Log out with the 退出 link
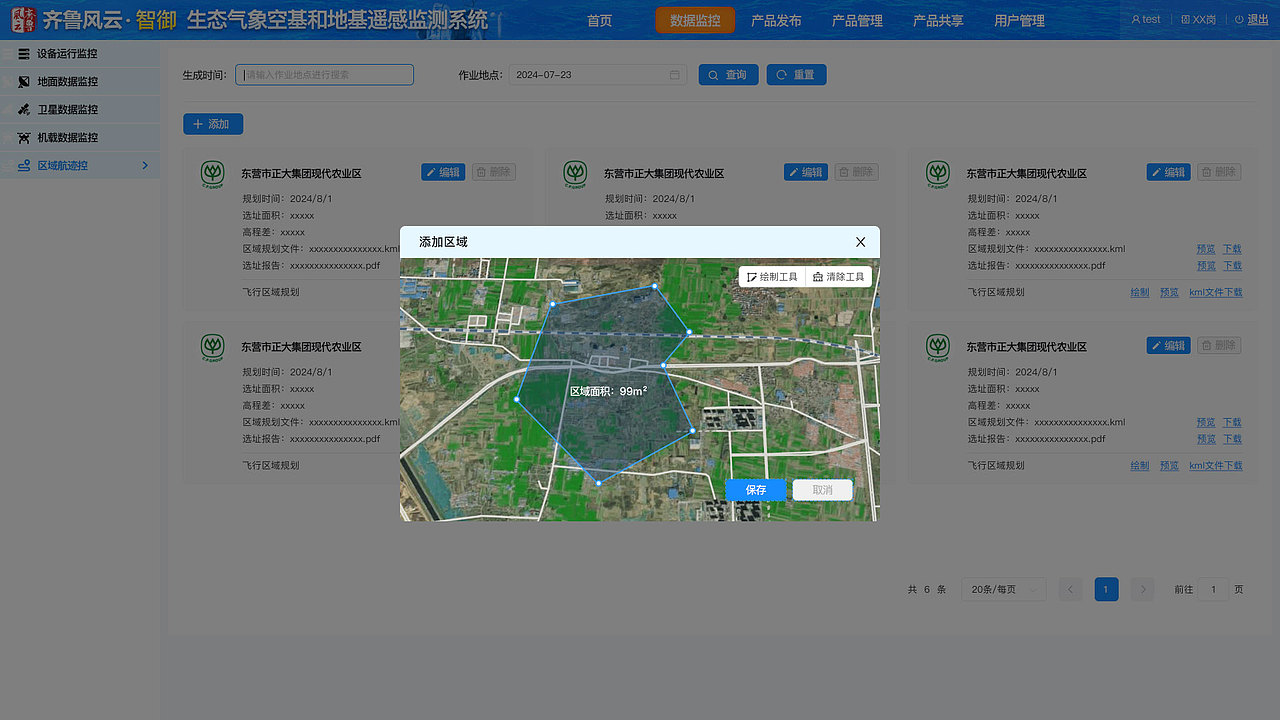The height and width of the screenshot is (720, 1280). (x=1251, y=19)
